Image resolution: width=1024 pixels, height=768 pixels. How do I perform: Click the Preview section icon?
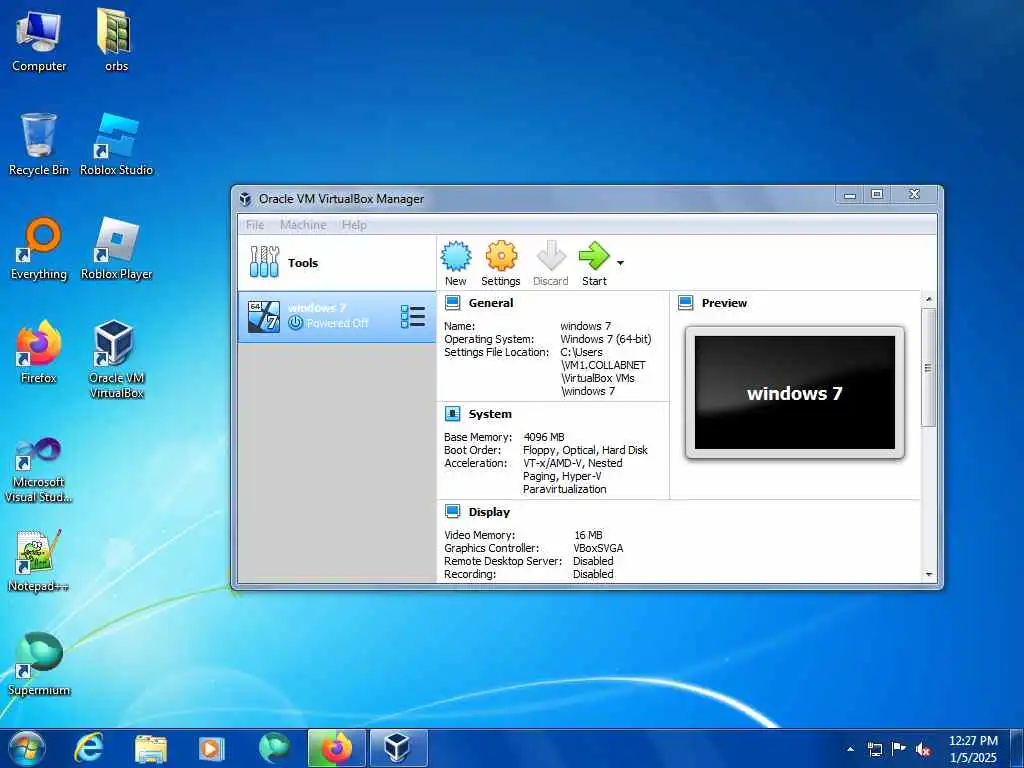coord(686,302)
